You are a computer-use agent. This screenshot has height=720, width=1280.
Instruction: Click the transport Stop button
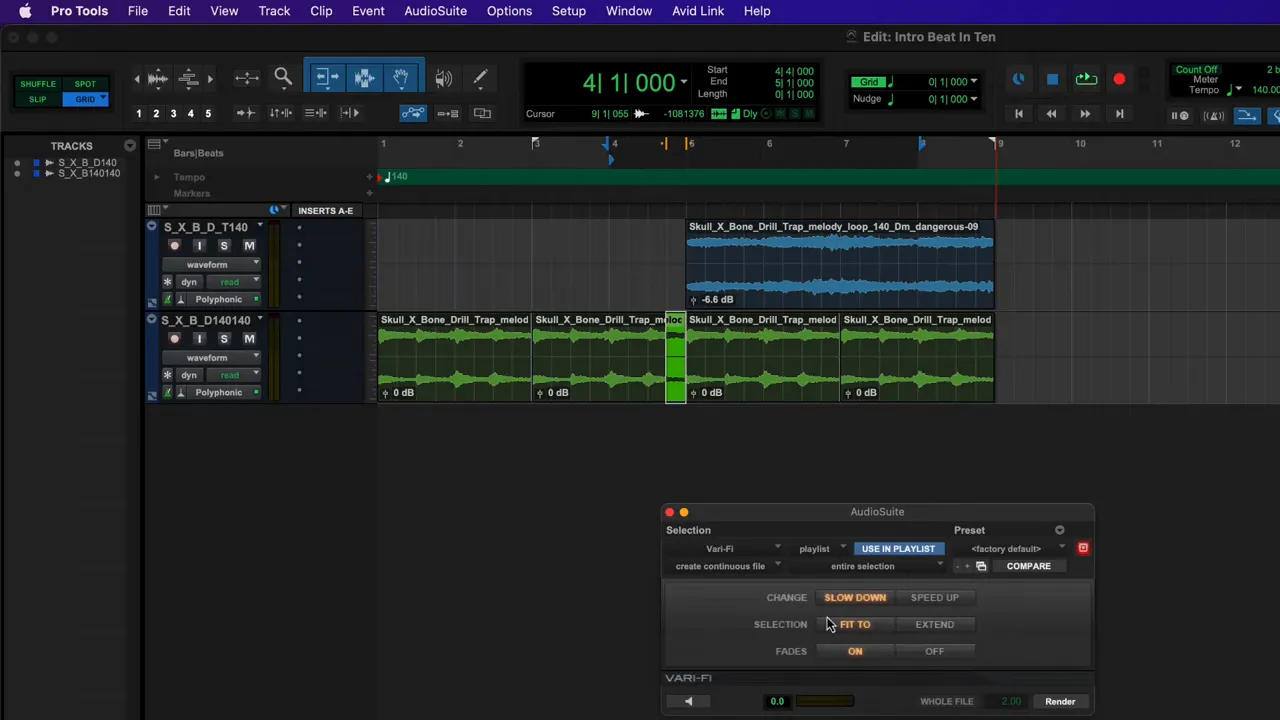pyautogui.click(x=1052, y=79)
